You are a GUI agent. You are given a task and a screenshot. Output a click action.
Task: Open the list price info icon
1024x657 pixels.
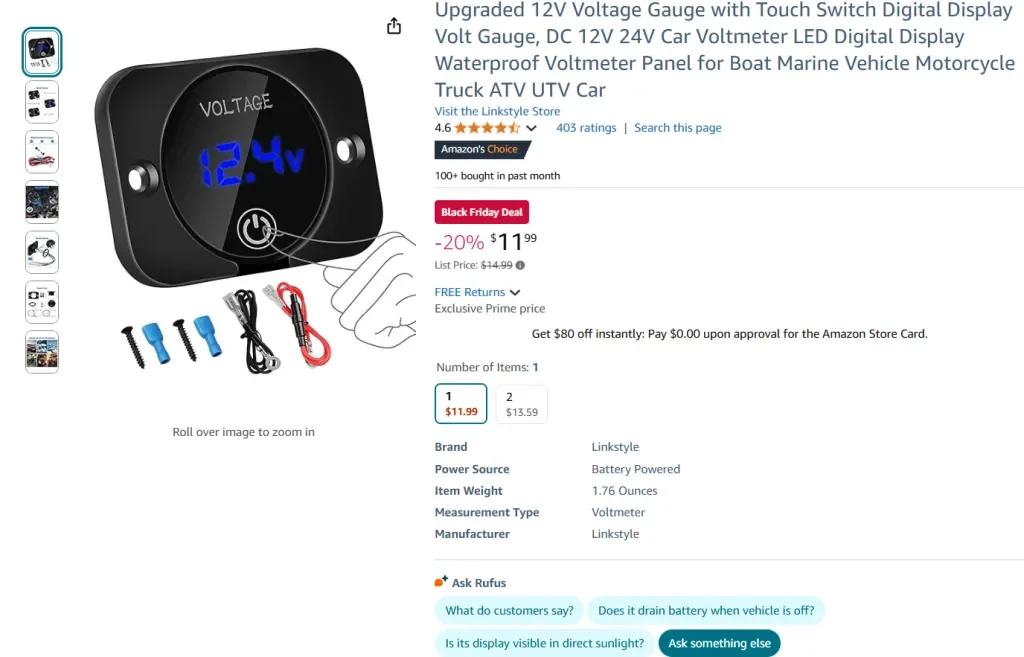(520, 265)
